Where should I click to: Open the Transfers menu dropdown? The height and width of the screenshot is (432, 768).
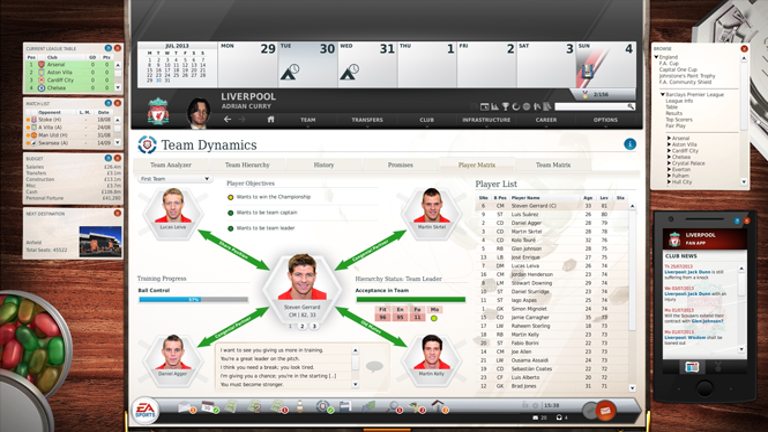367,119
